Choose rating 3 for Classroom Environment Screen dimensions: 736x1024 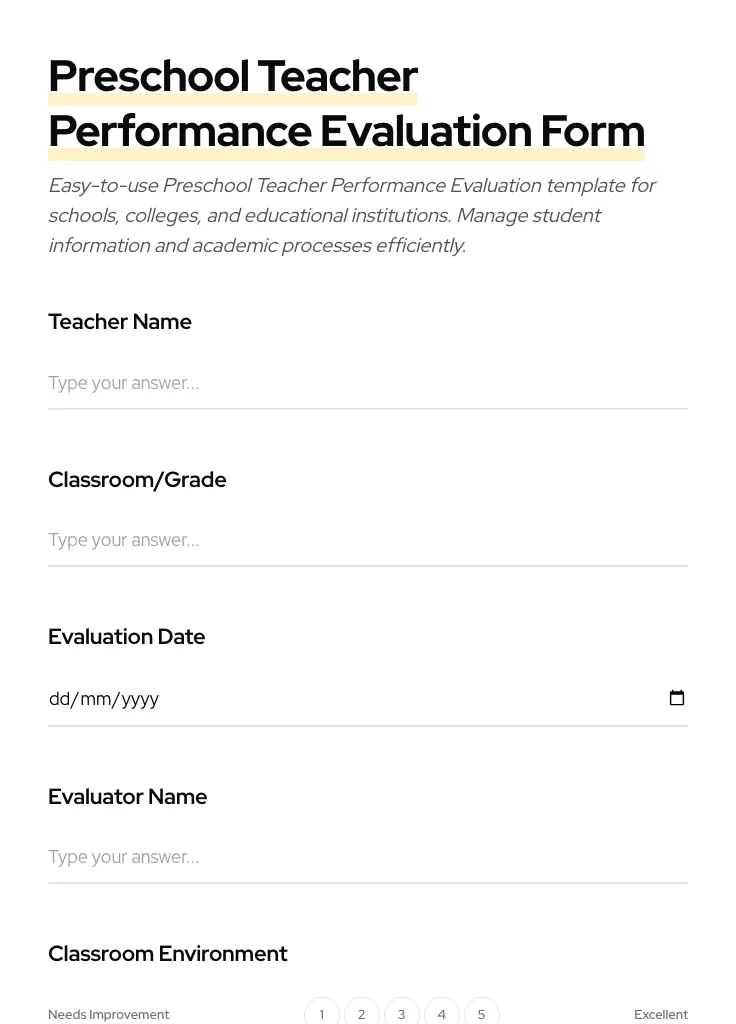pyautogui.click(x=401, y=1013)
